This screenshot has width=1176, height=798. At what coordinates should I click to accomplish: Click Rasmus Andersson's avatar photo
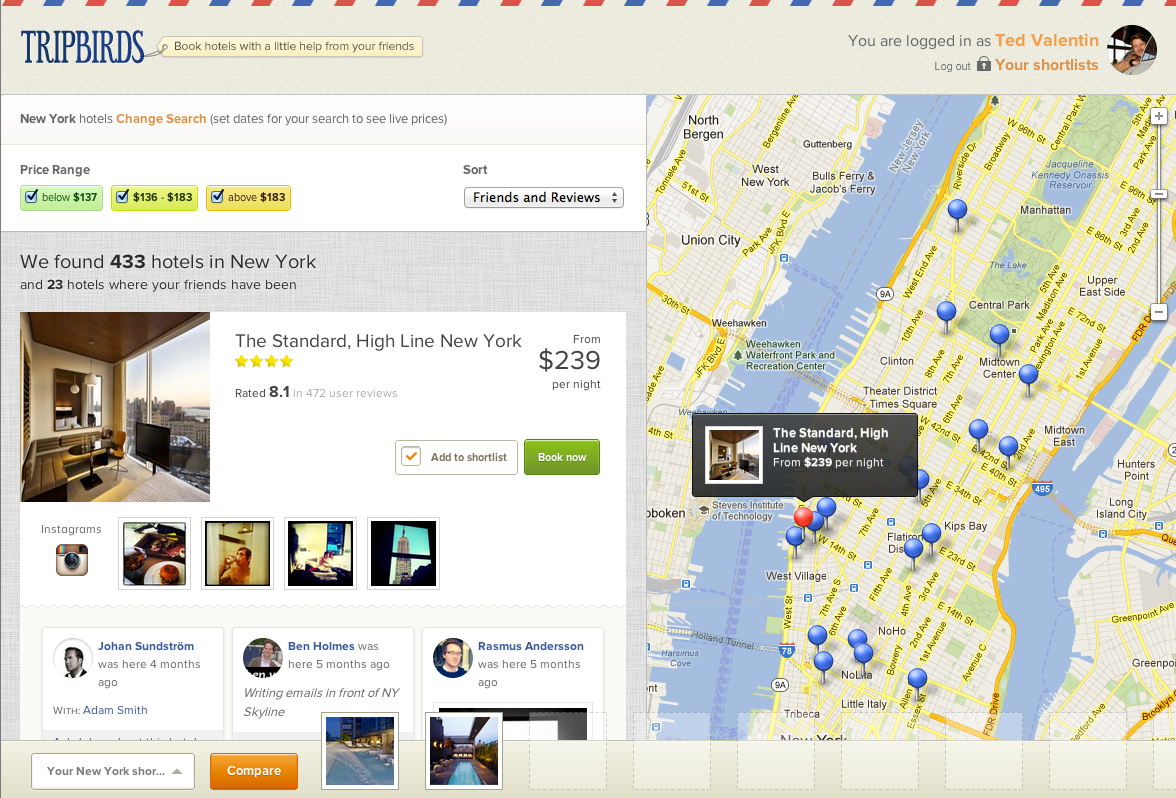pyautogui.click(x=452, y=658)
